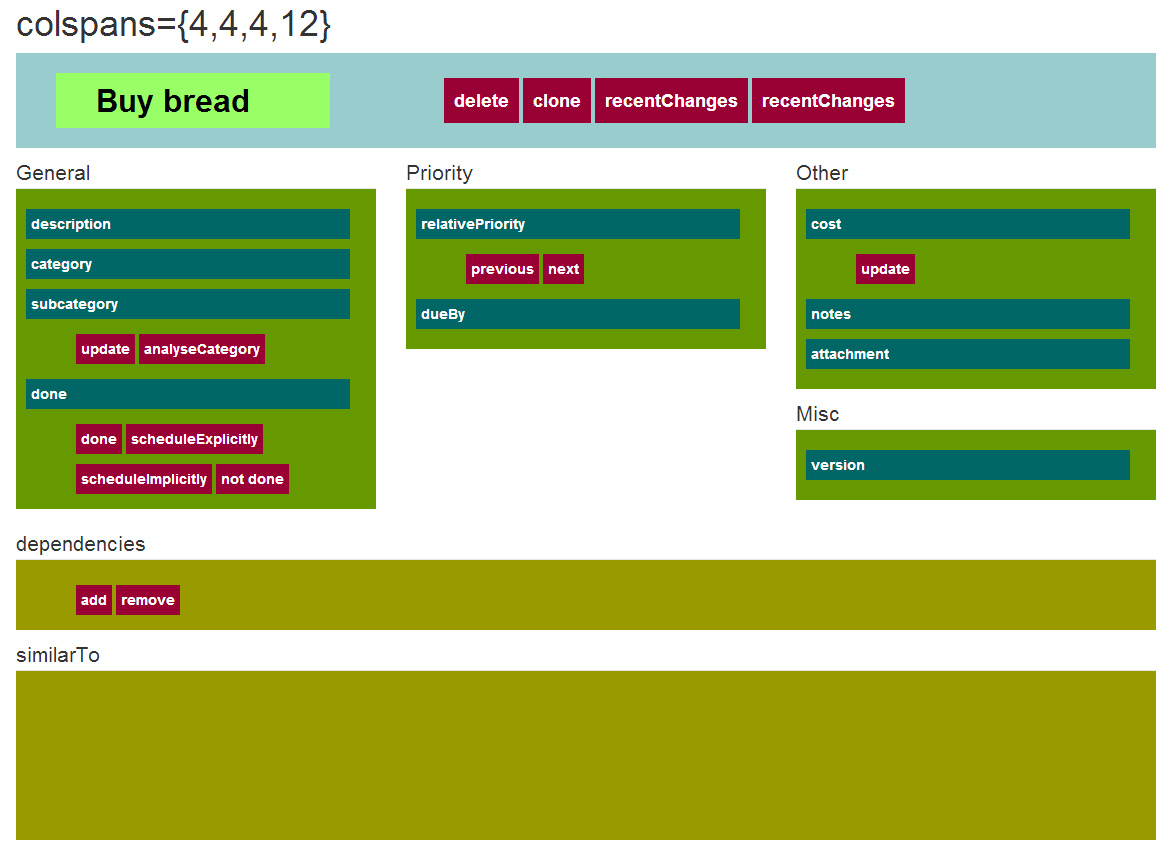The image size is (1172, 859).
Task: Click the not done button
Action: click(252, 479)
